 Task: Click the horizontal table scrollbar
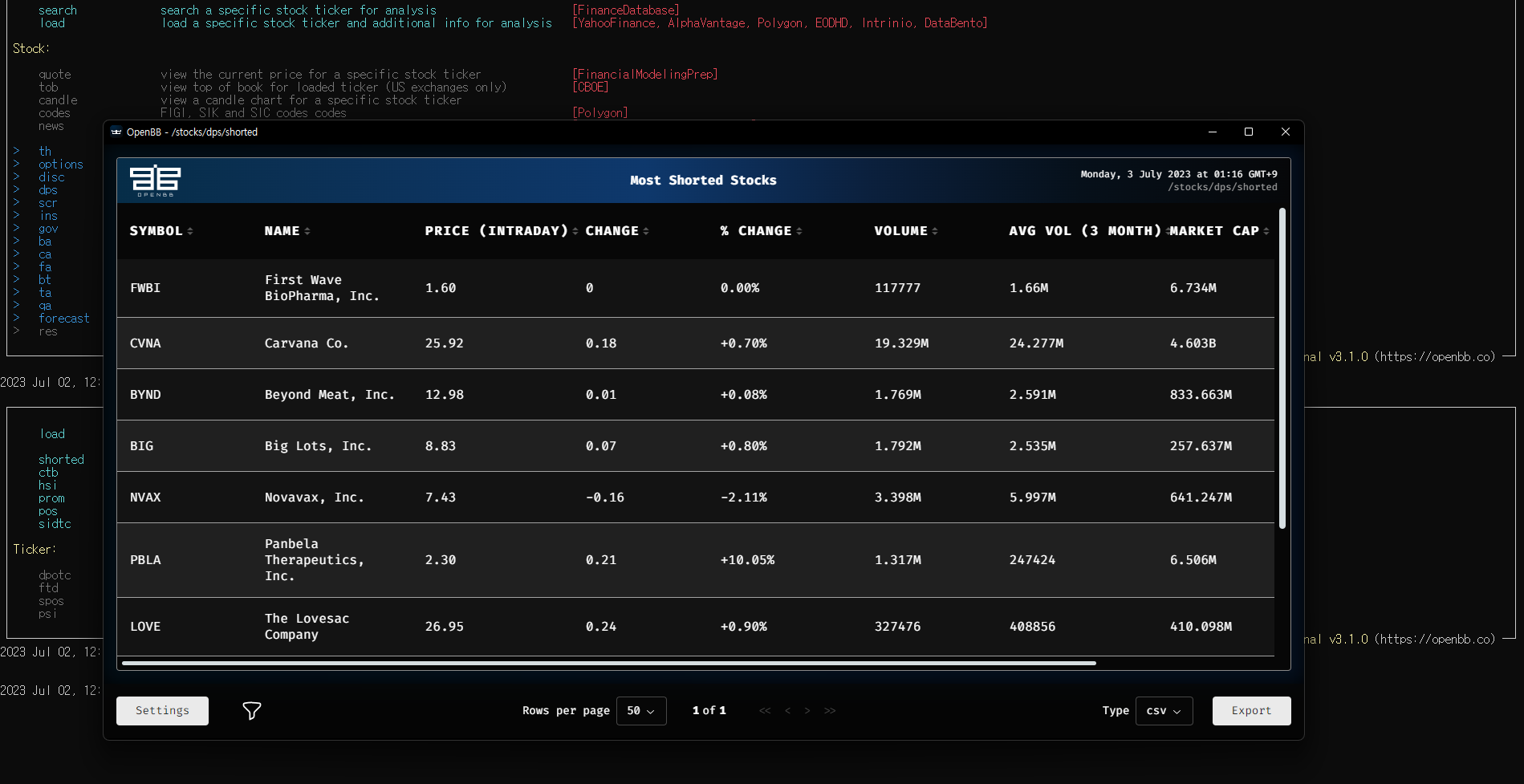pos(608,664)
